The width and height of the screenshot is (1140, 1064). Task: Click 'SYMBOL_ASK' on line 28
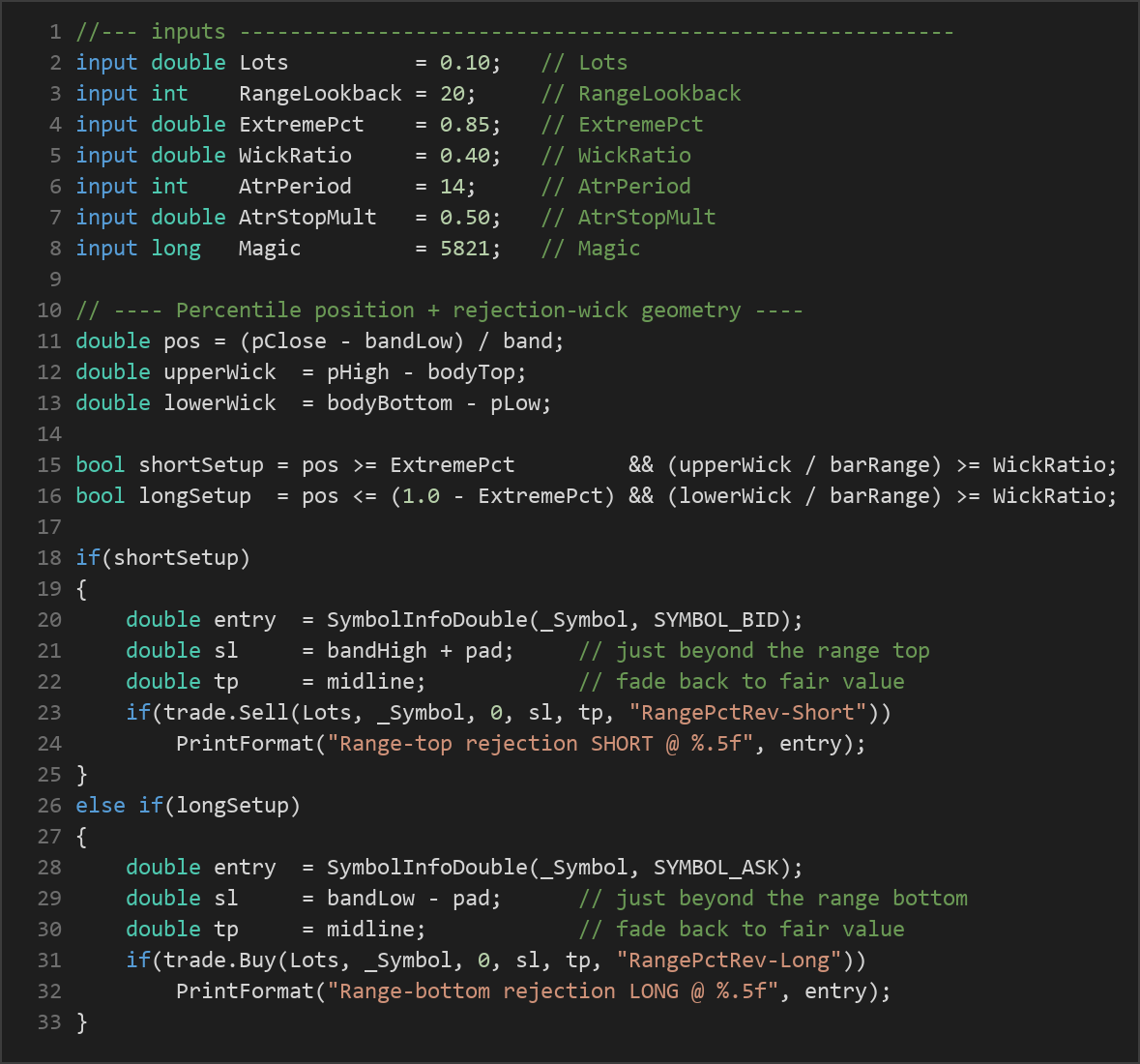click(716, 867)
